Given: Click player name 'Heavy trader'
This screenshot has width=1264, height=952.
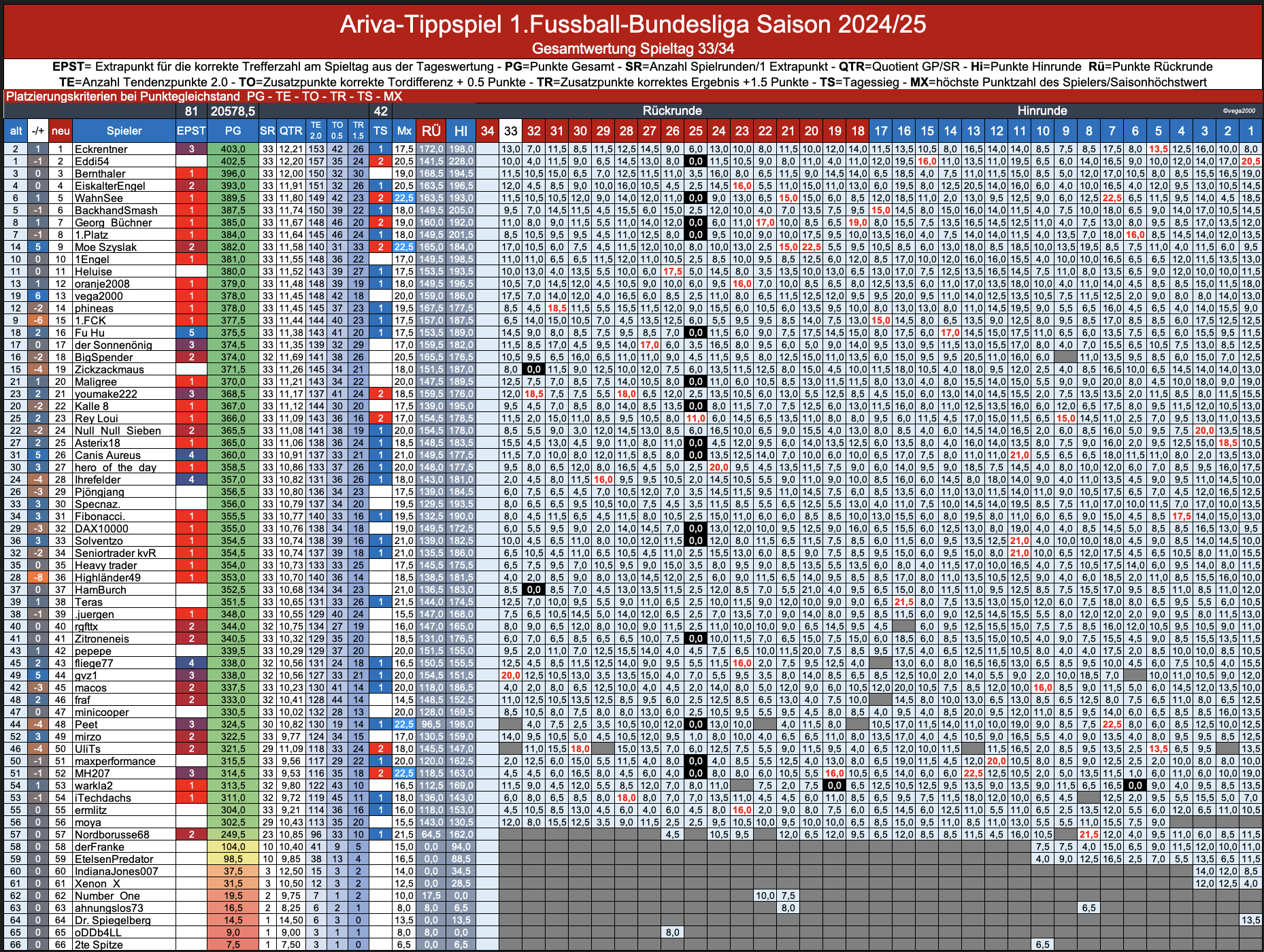Looking at the screenshot, I should tap(105, 565).
